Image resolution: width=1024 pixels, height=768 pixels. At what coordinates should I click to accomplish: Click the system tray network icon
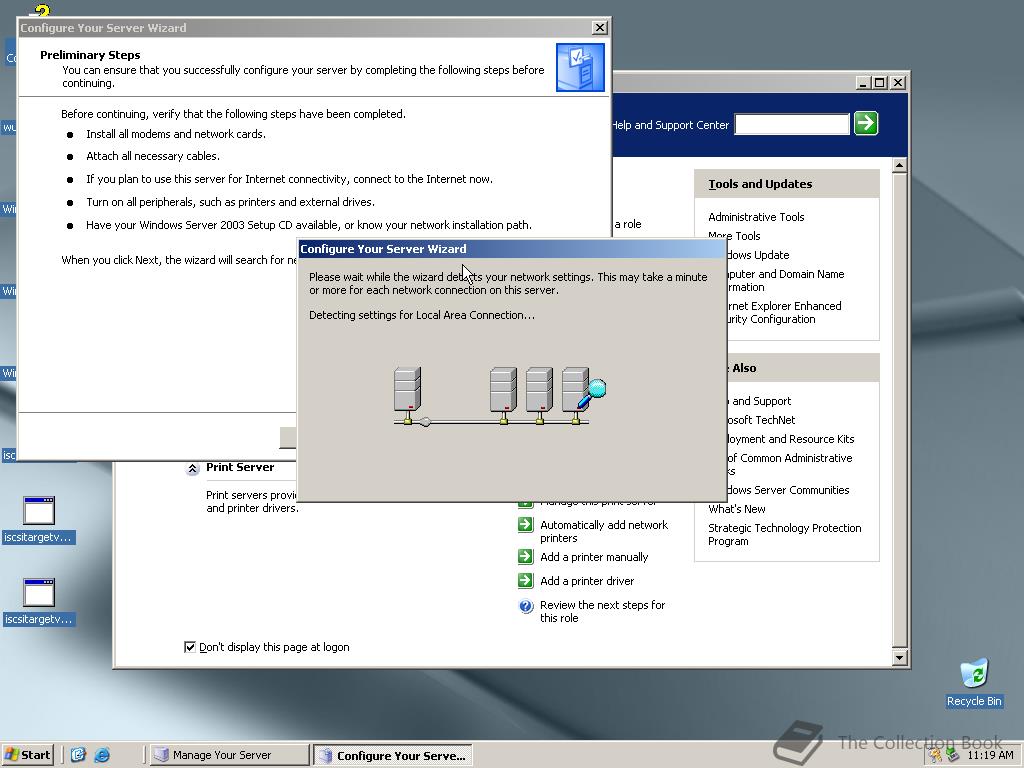(x=952, y=755)
